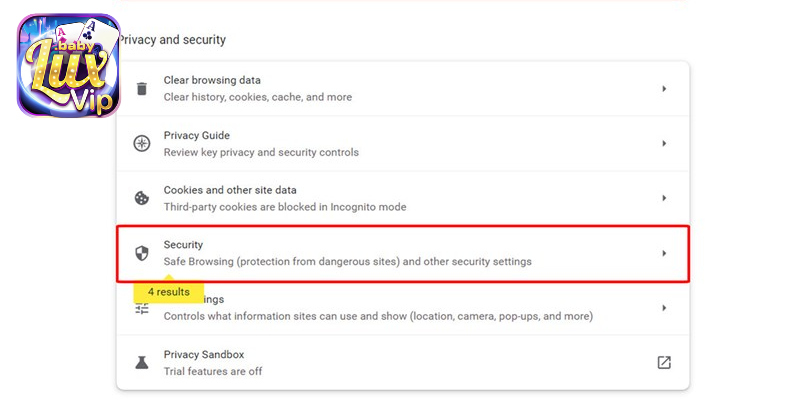Screen dimensions: 800x400
Task: Click the site controls description mentioning location, camera, pop-ups
Action: coord(378,316)
